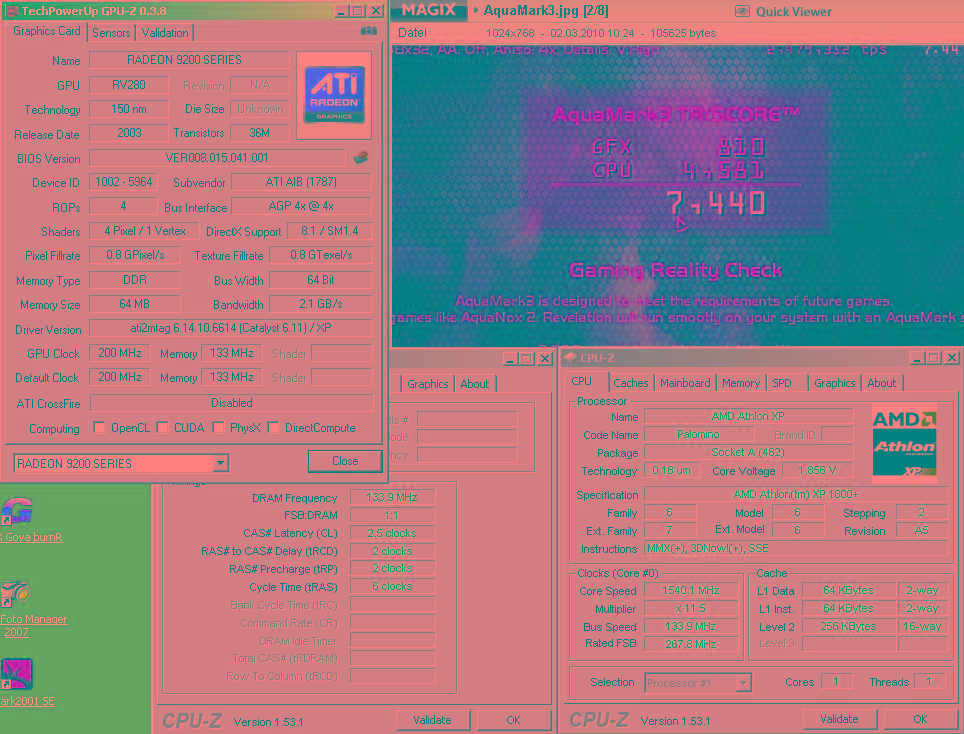The image size is (964, 734).
Task: Open the Memory tab in right CPU-Z
Action: (741, 383)
